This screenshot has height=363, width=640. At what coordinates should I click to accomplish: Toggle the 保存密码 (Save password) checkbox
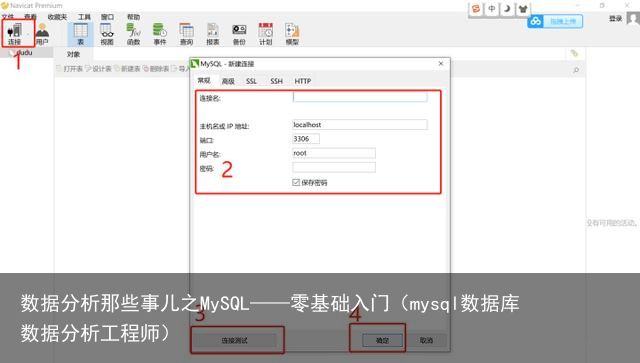point(296,182)
